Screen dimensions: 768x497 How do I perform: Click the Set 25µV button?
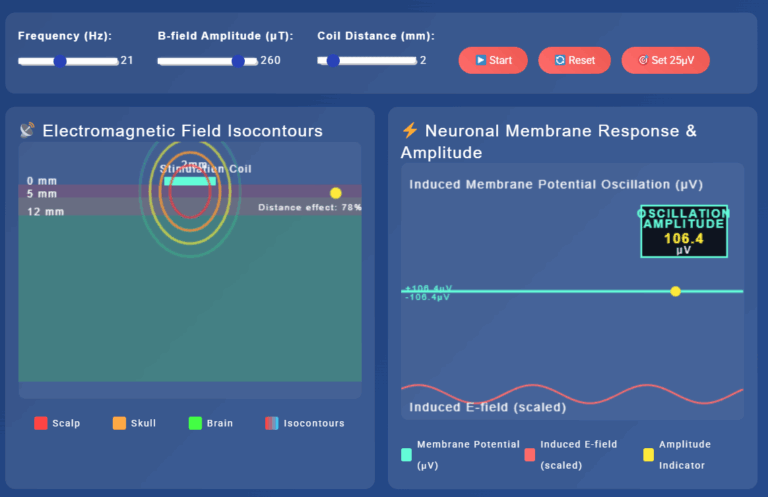tap(665, 60)
